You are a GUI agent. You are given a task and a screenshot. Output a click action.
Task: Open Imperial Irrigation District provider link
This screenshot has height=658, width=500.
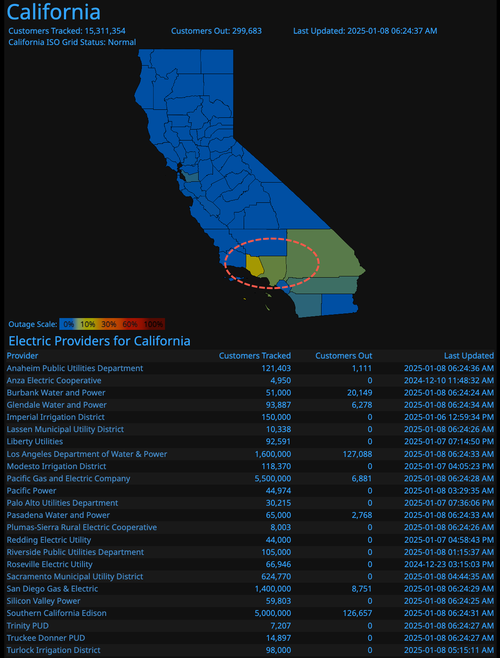(x=55, y=417)
